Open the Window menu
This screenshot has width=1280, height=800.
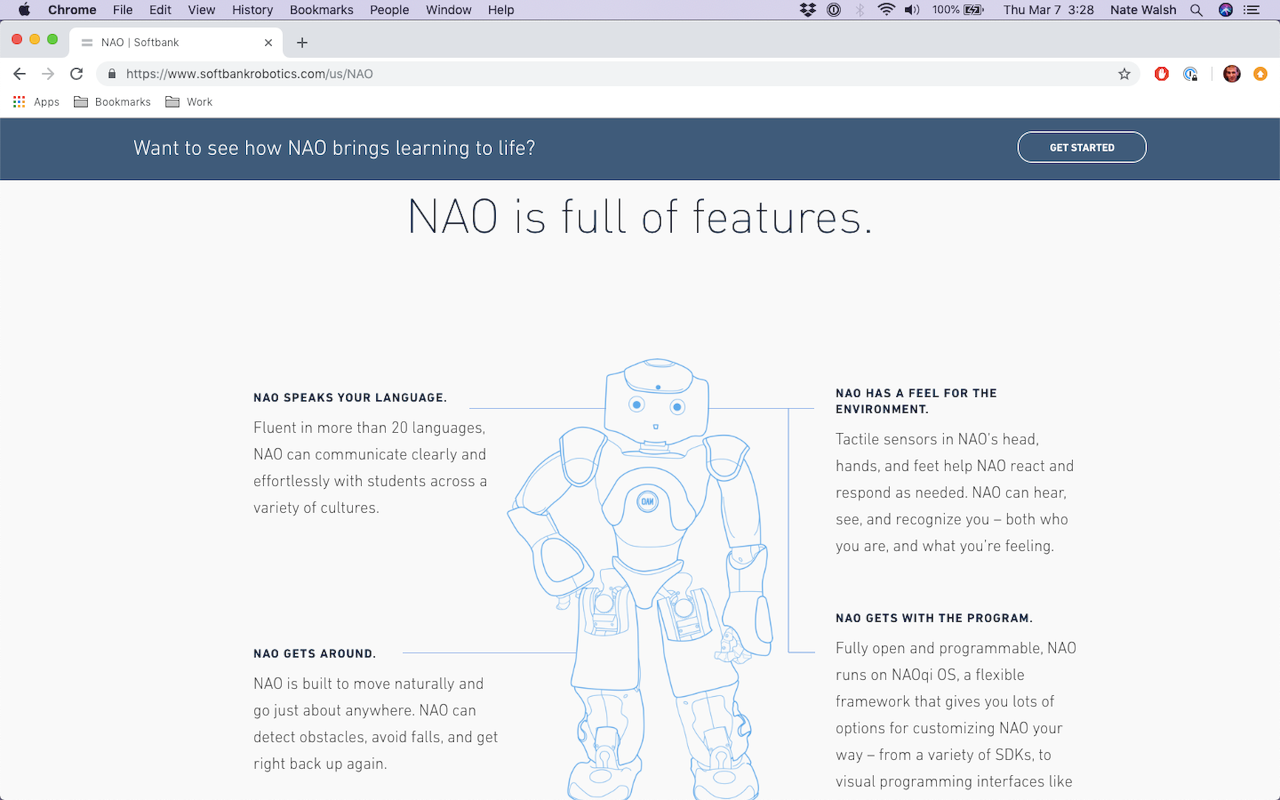tap(449, 10)
